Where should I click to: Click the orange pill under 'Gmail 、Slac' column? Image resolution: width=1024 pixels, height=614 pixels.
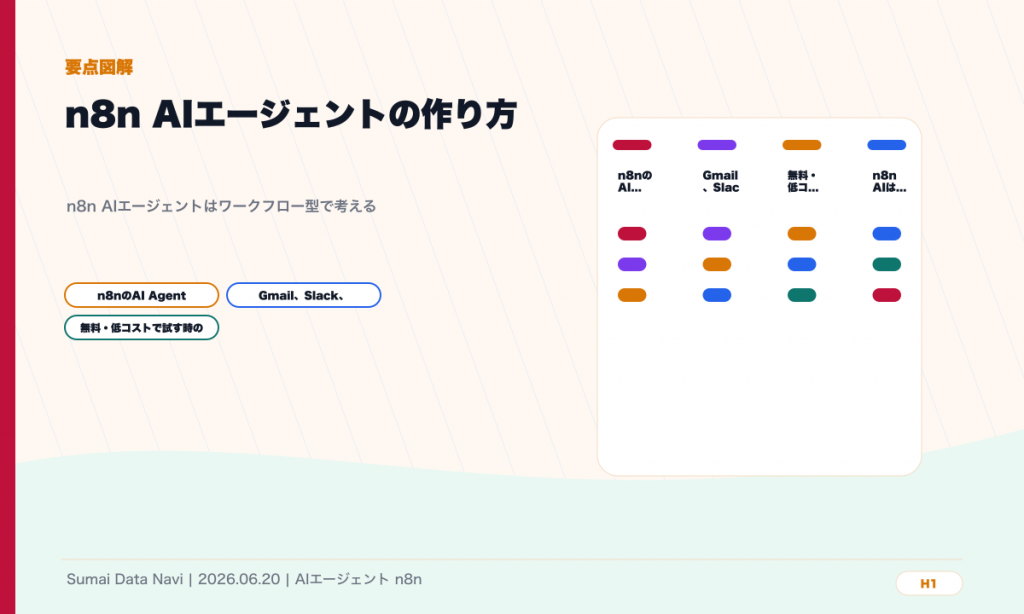(x=717, y=265)
